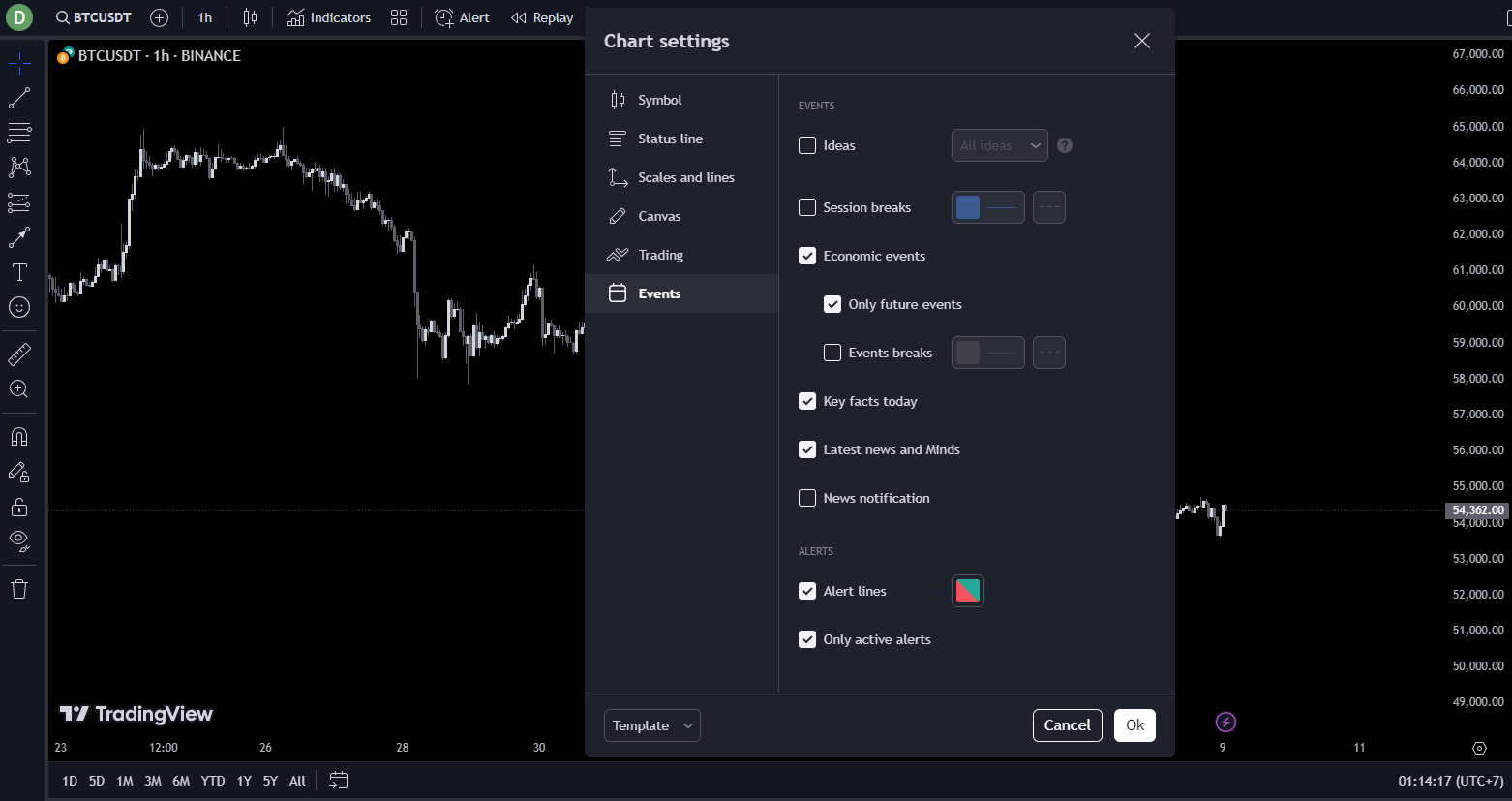This screenshot has width=1512, height=801.
Task: Enable Session breaks checkbox
Action: 807,207
